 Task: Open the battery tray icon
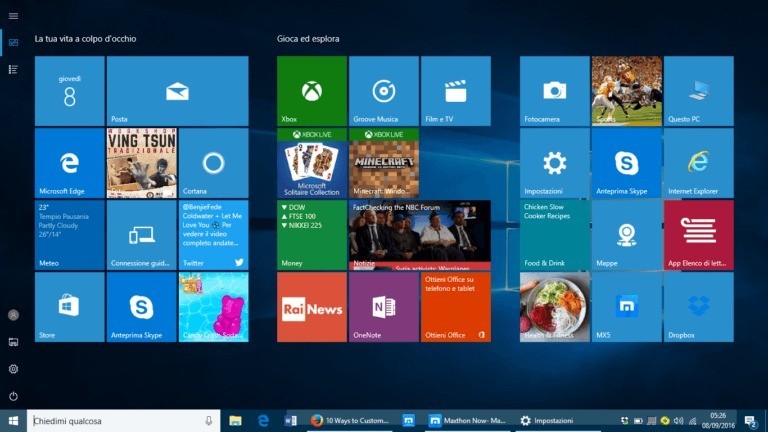click(x=638, y=421)
